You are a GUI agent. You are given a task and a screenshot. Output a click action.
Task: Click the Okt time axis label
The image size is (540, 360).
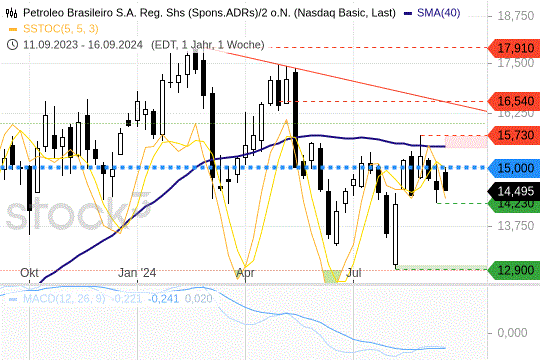pos(29,273)
